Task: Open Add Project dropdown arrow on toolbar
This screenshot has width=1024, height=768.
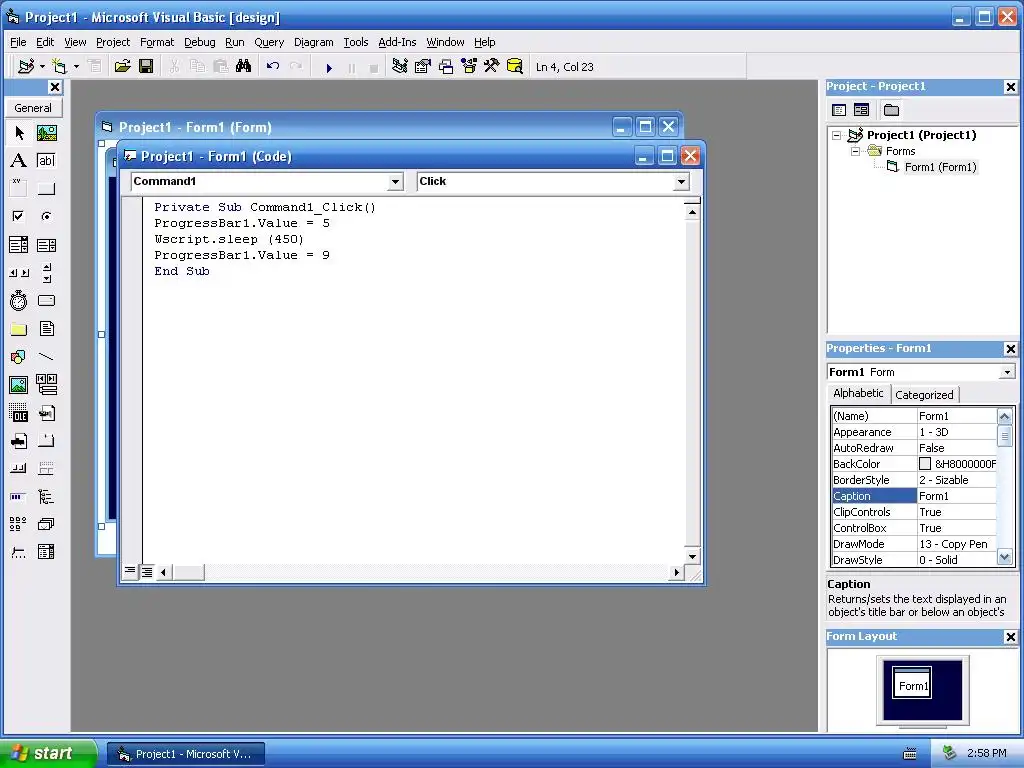Action: [42, 67]
